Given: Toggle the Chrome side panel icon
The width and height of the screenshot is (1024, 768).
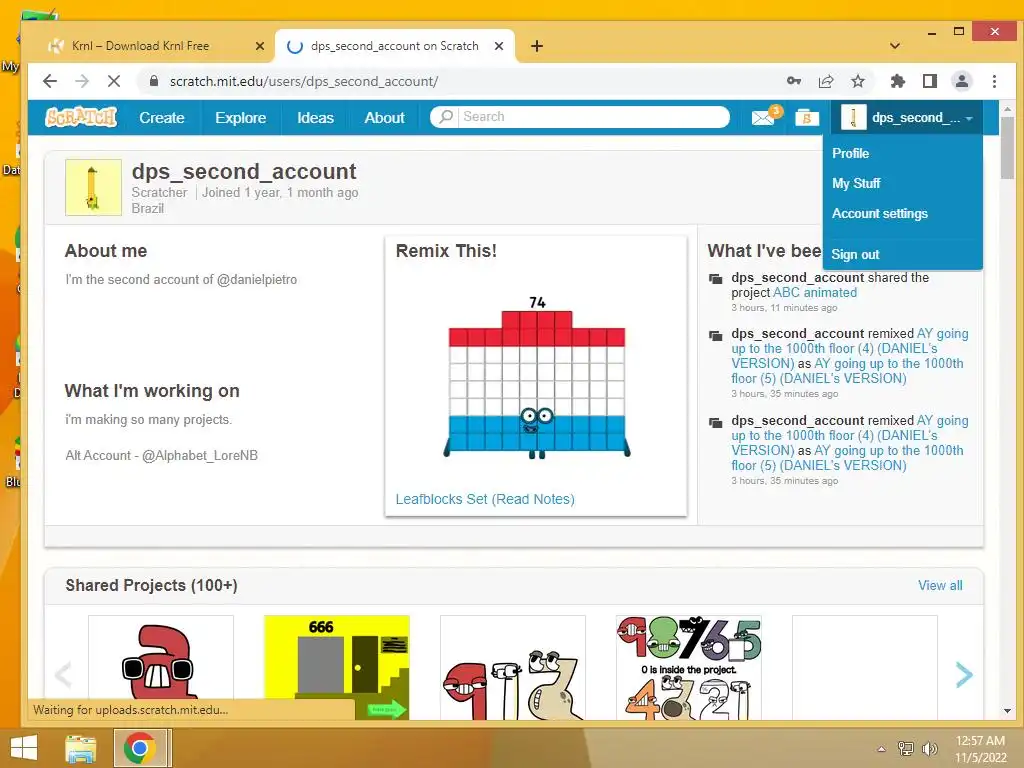Looking at the screenshot, I should coord(930,81).
